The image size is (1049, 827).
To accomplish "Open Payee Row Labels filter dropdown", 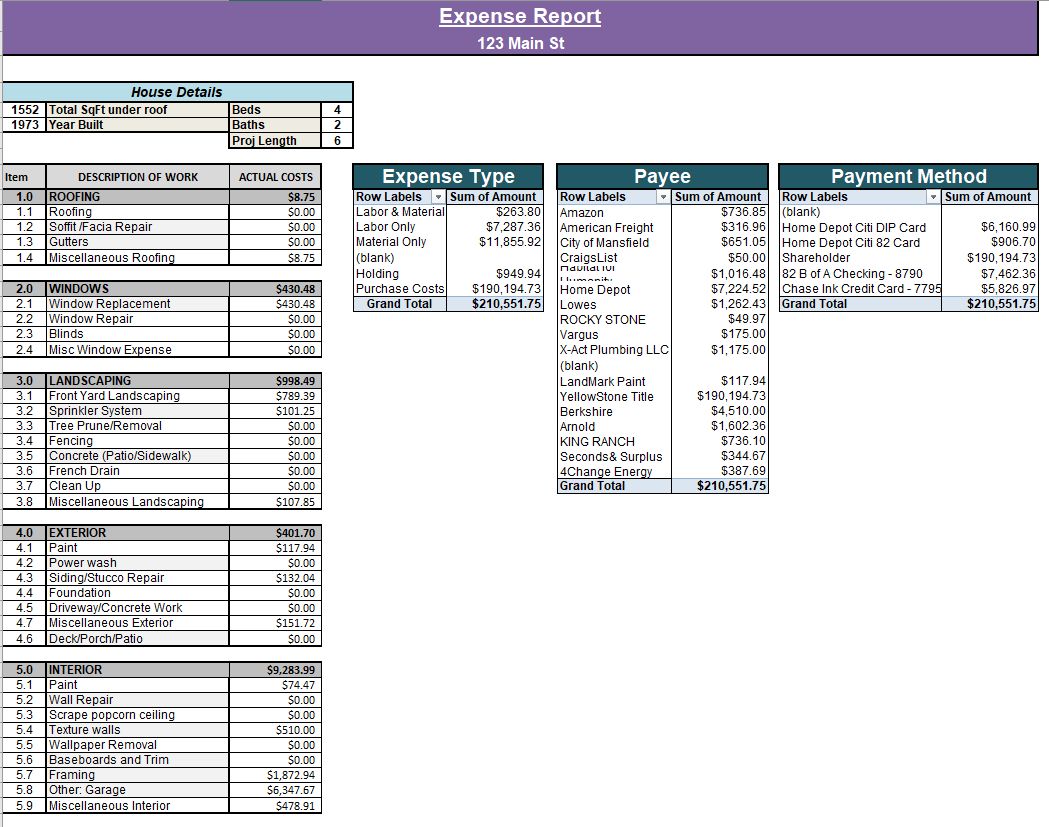I will click(662, 197).
